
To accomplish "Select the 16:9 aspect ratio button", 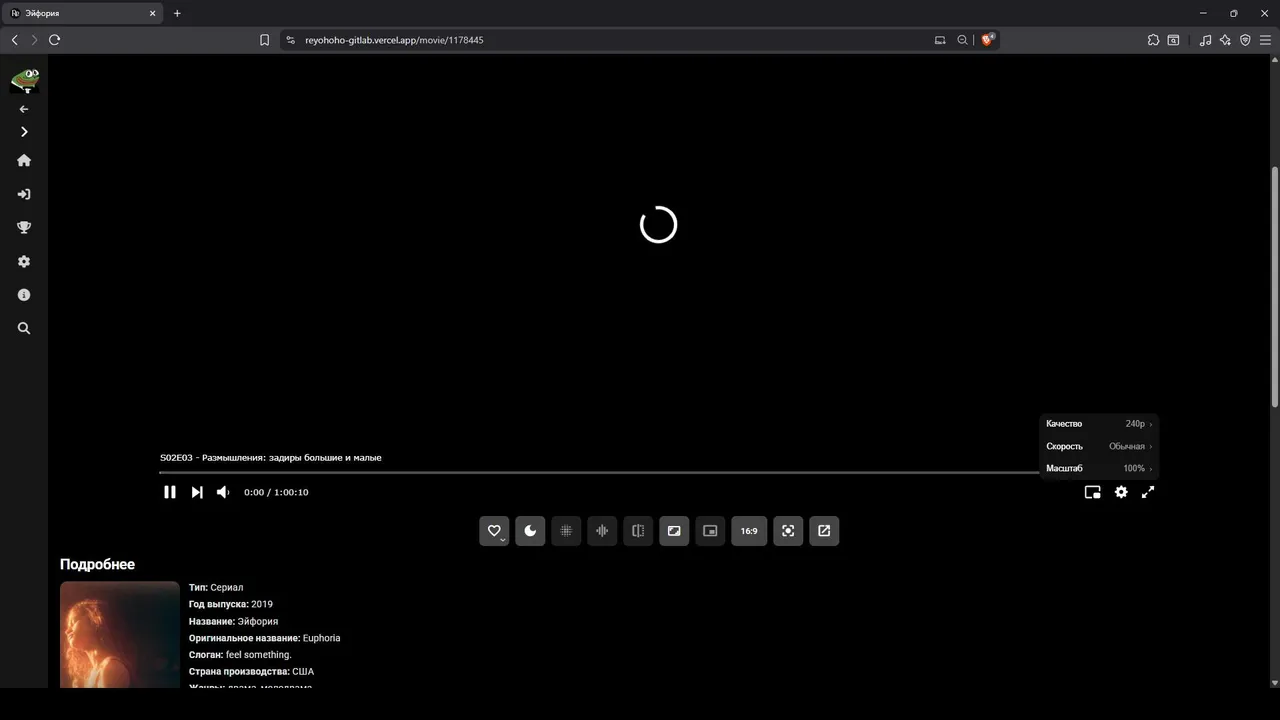I will 749,531.
